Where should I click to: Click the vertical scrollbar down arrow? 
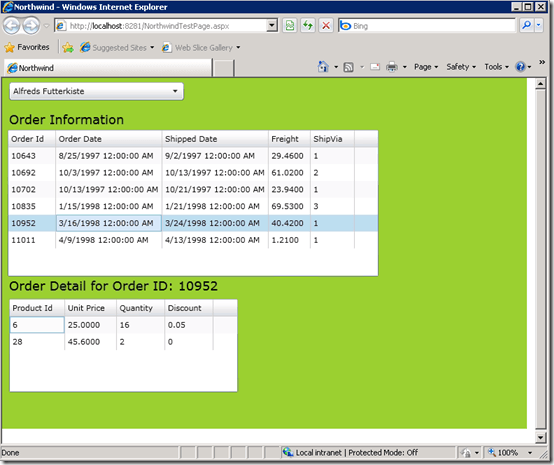540,437
